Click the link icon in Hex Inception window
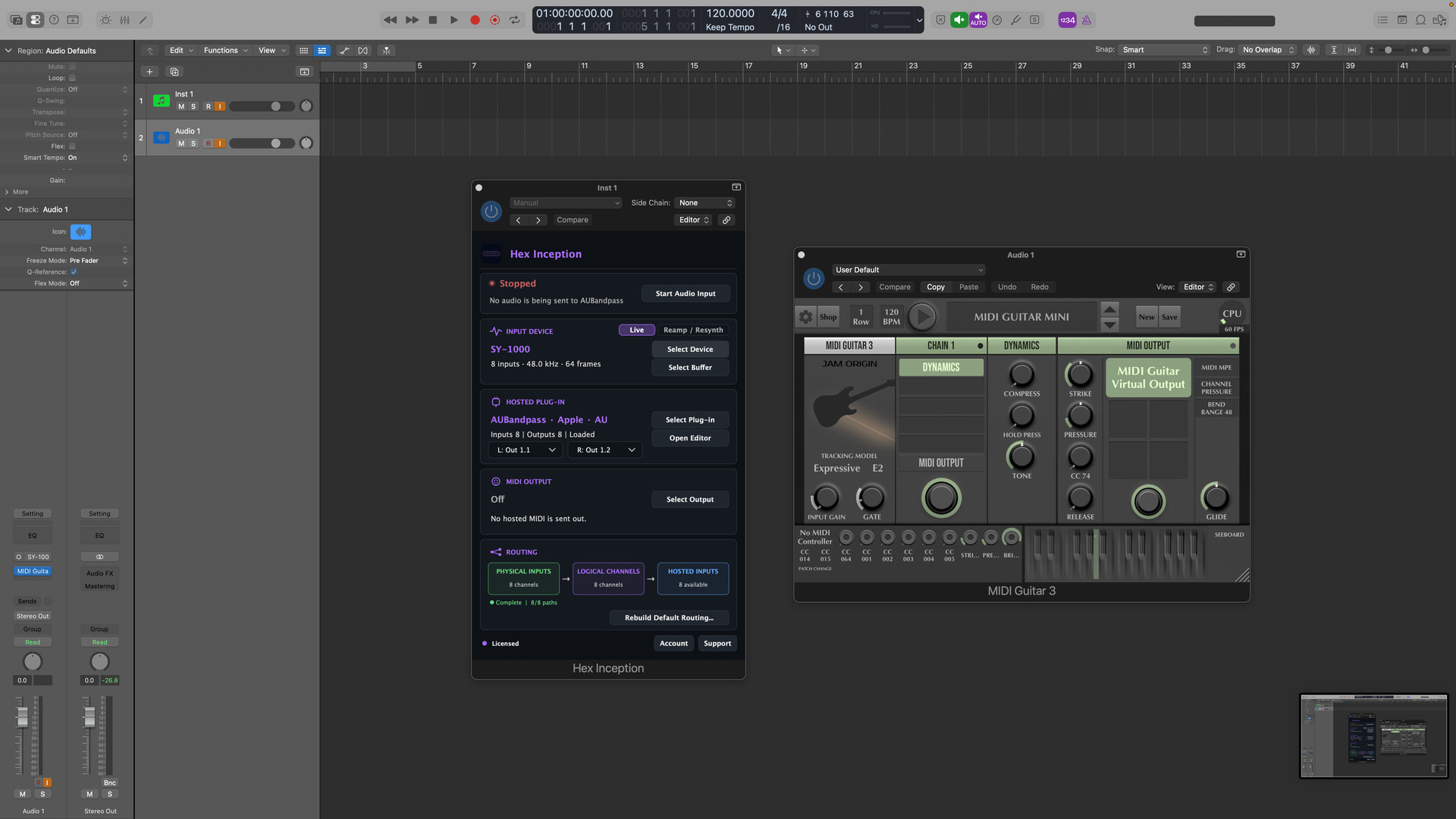This screenshot has width=1456, height=819. click(726, 220)
